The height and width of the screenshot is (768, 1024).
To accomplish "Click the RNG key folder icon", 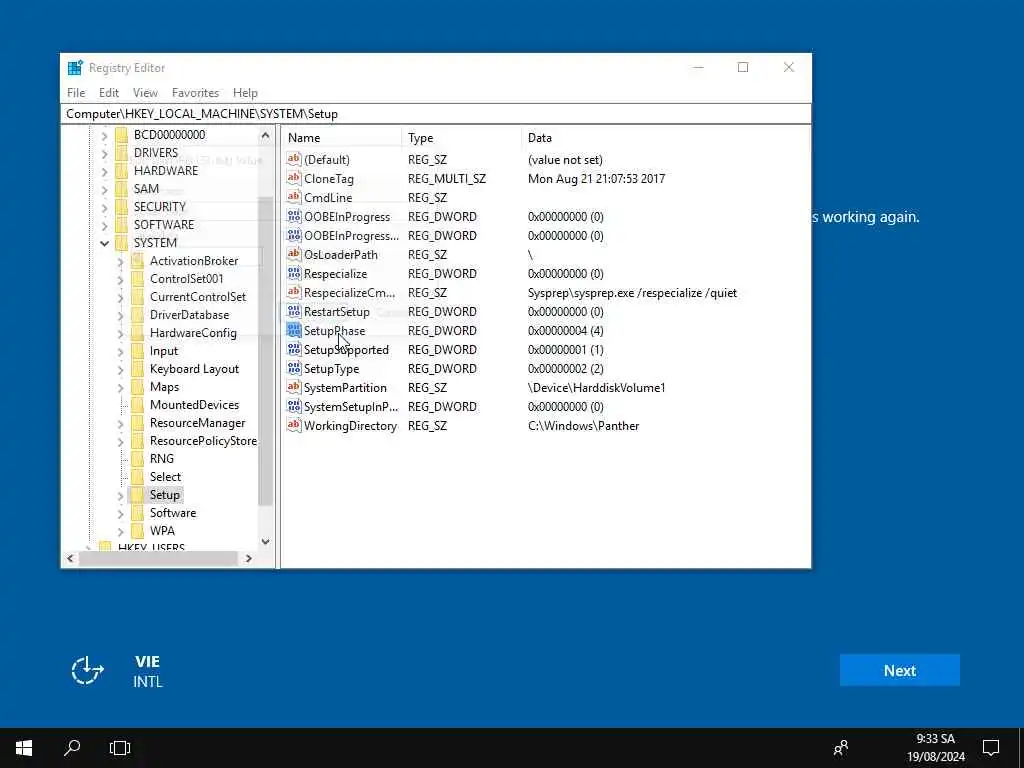I will click(x=137, y=458).
